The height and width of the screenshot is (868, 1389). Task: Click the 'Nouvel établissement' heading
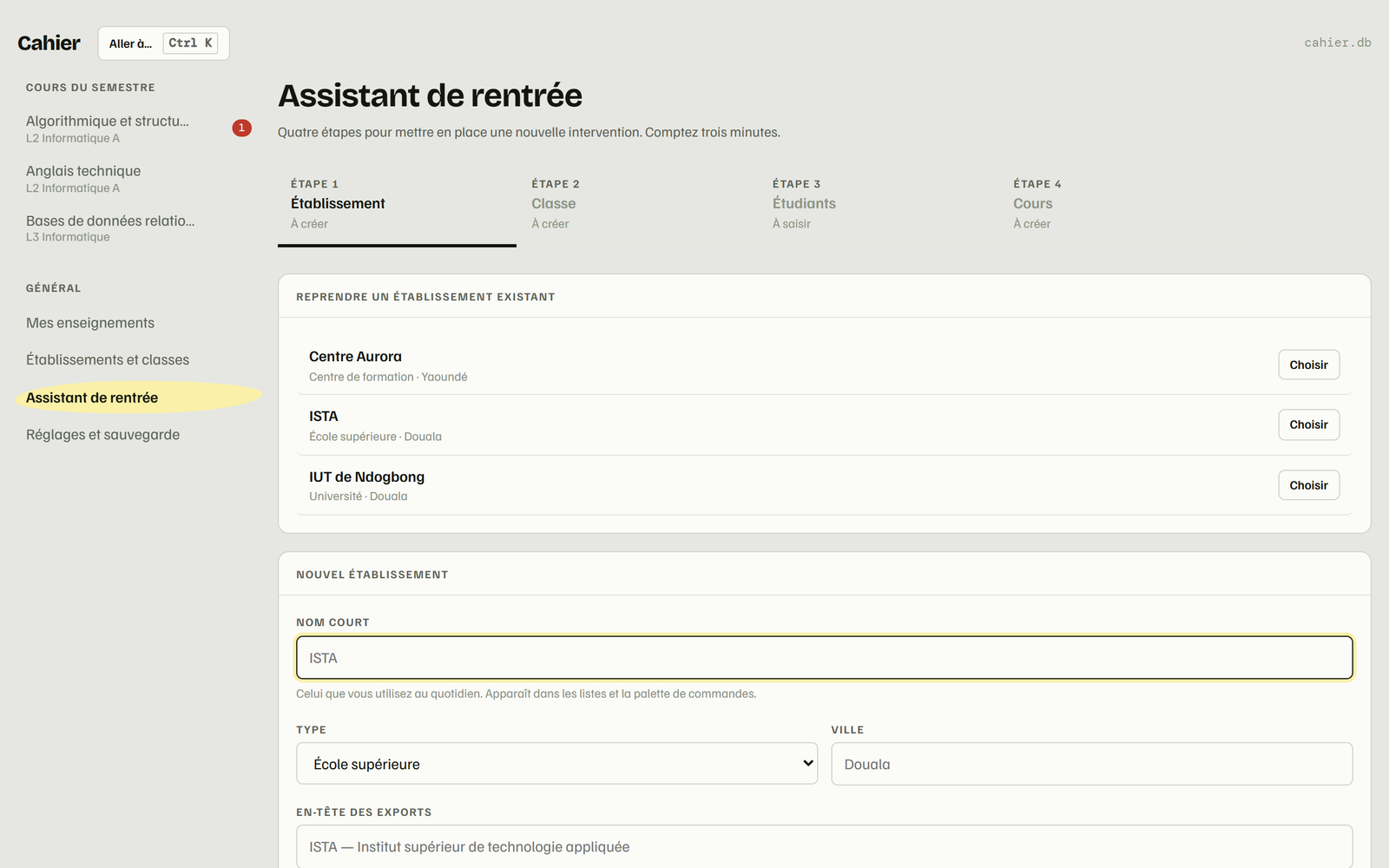pyautogui.click(x=372, y=575)
